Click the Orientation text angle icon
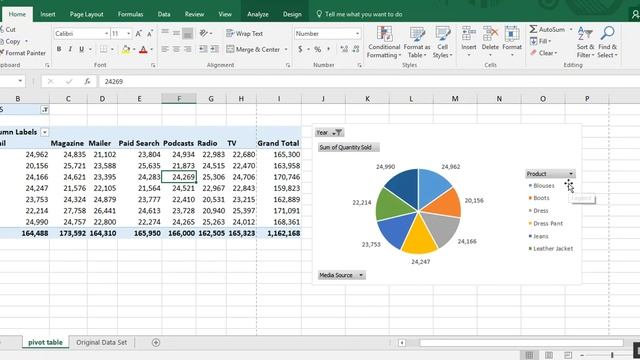The height and width of the screenshot is (360, 640). [x=204, y=33]
